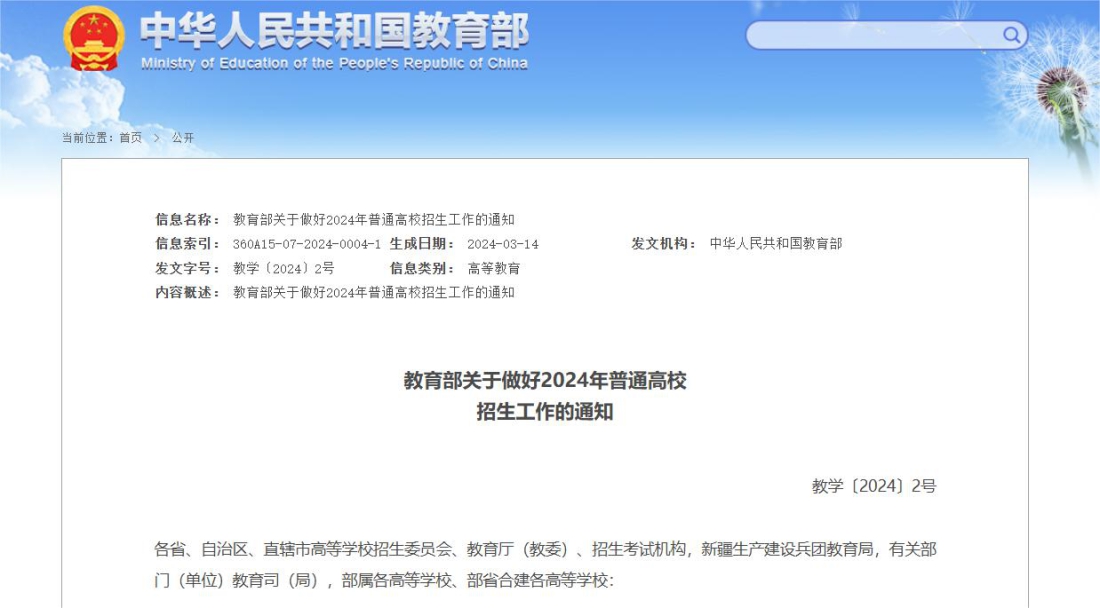The image size is (1100, 608).
Task: Click the 当前位置 breadcrumb label
Action: tap(87, 137)
